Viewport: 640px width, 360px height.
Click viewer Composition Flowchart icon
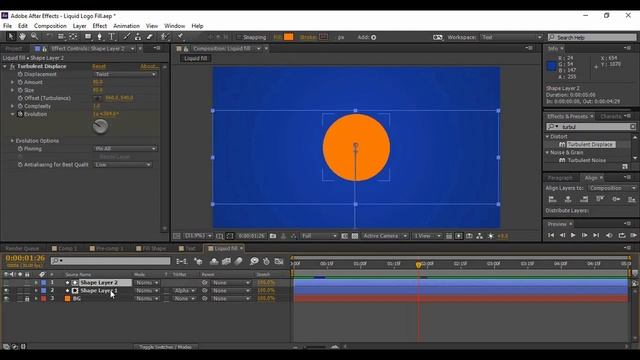click(x=480, y=236)
